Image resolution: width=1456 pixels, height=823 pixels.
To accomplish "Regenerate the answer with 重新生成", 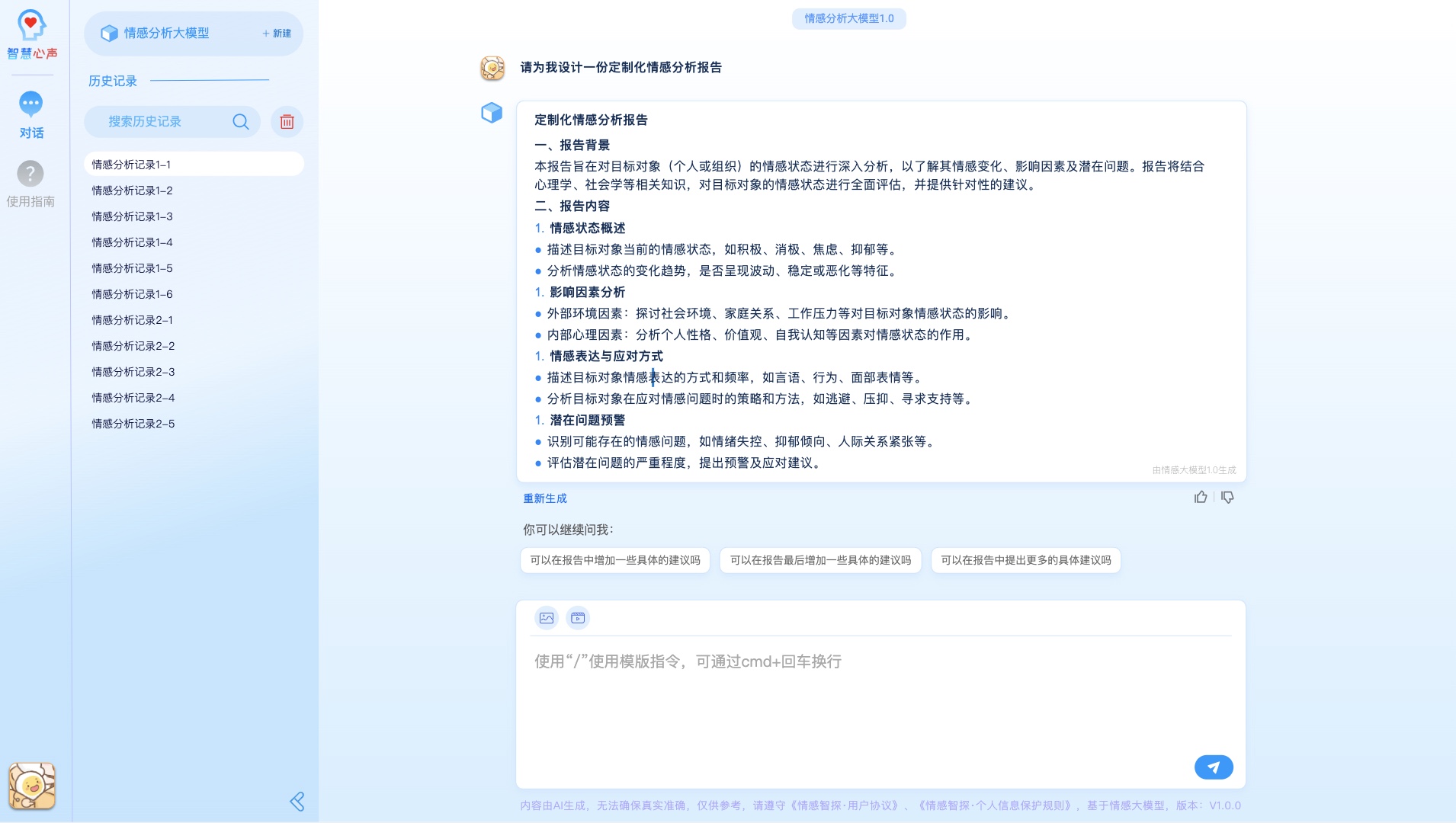I will [545, 498].
